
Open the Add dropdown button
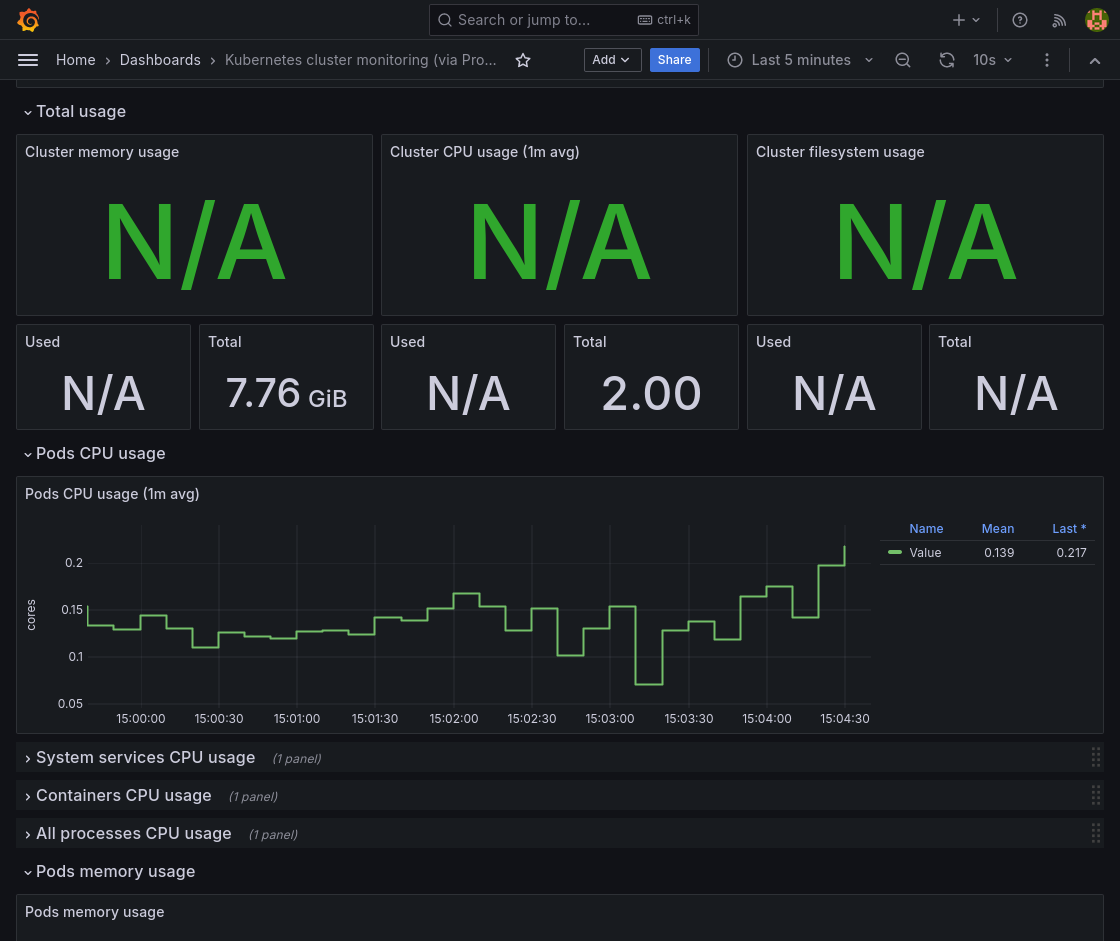pos(612,60)
